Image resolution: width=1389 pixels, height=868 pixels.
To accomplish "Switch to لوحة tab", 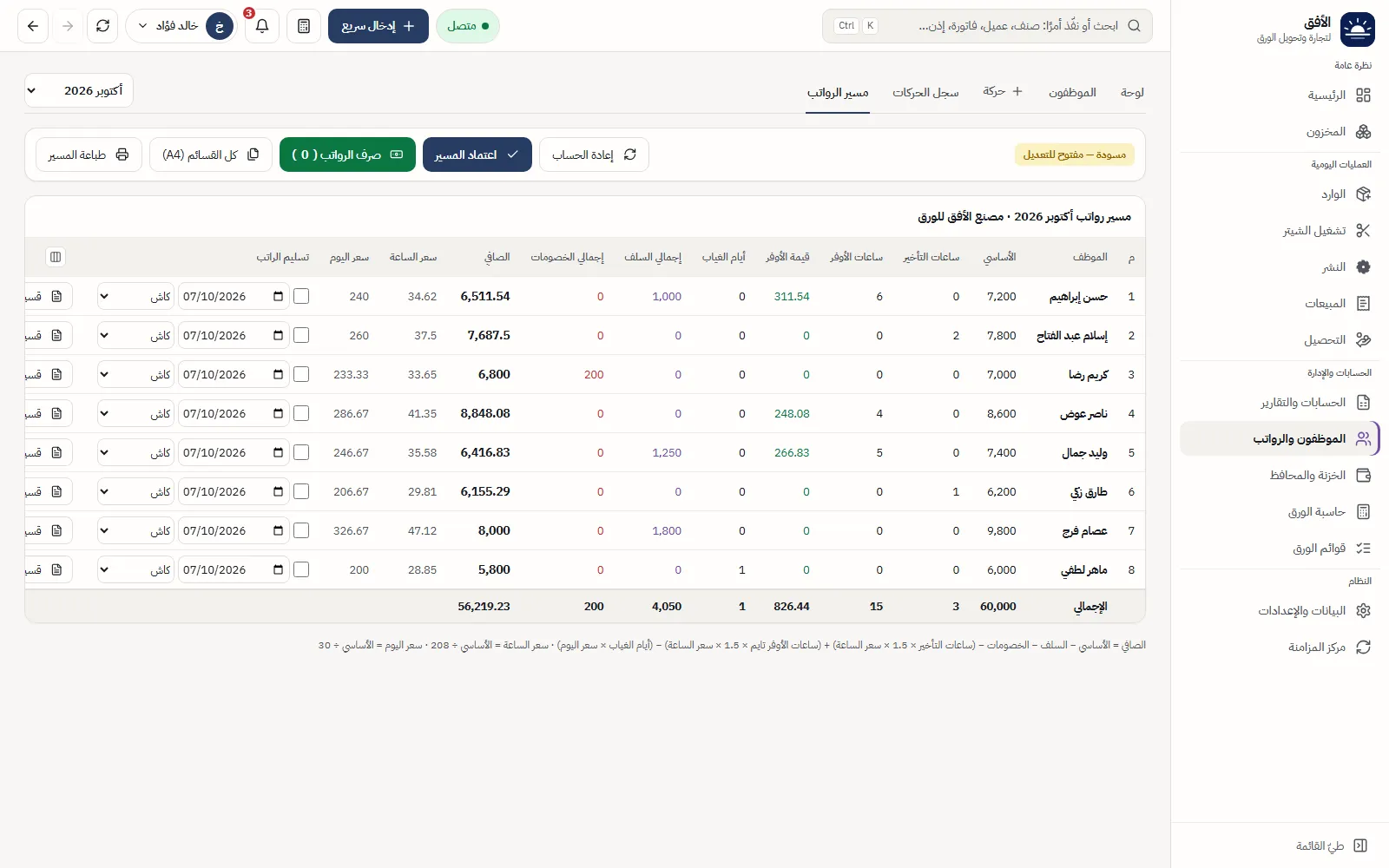I will coord(1132,92).
